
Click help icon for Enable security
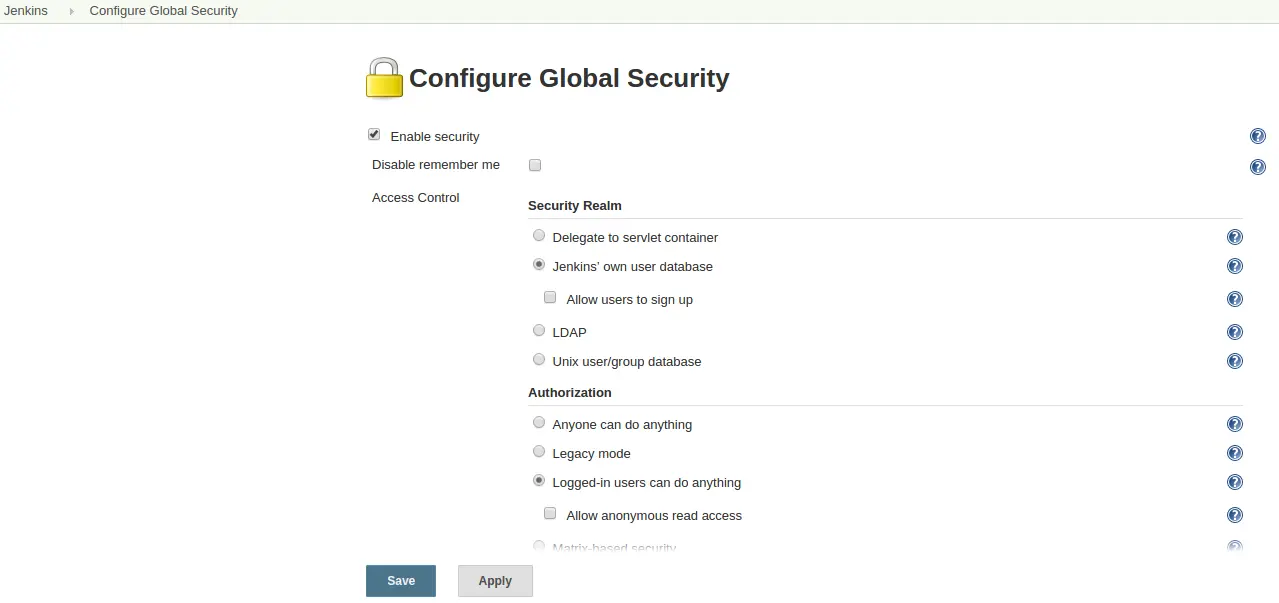click(x=1257, y=137)
